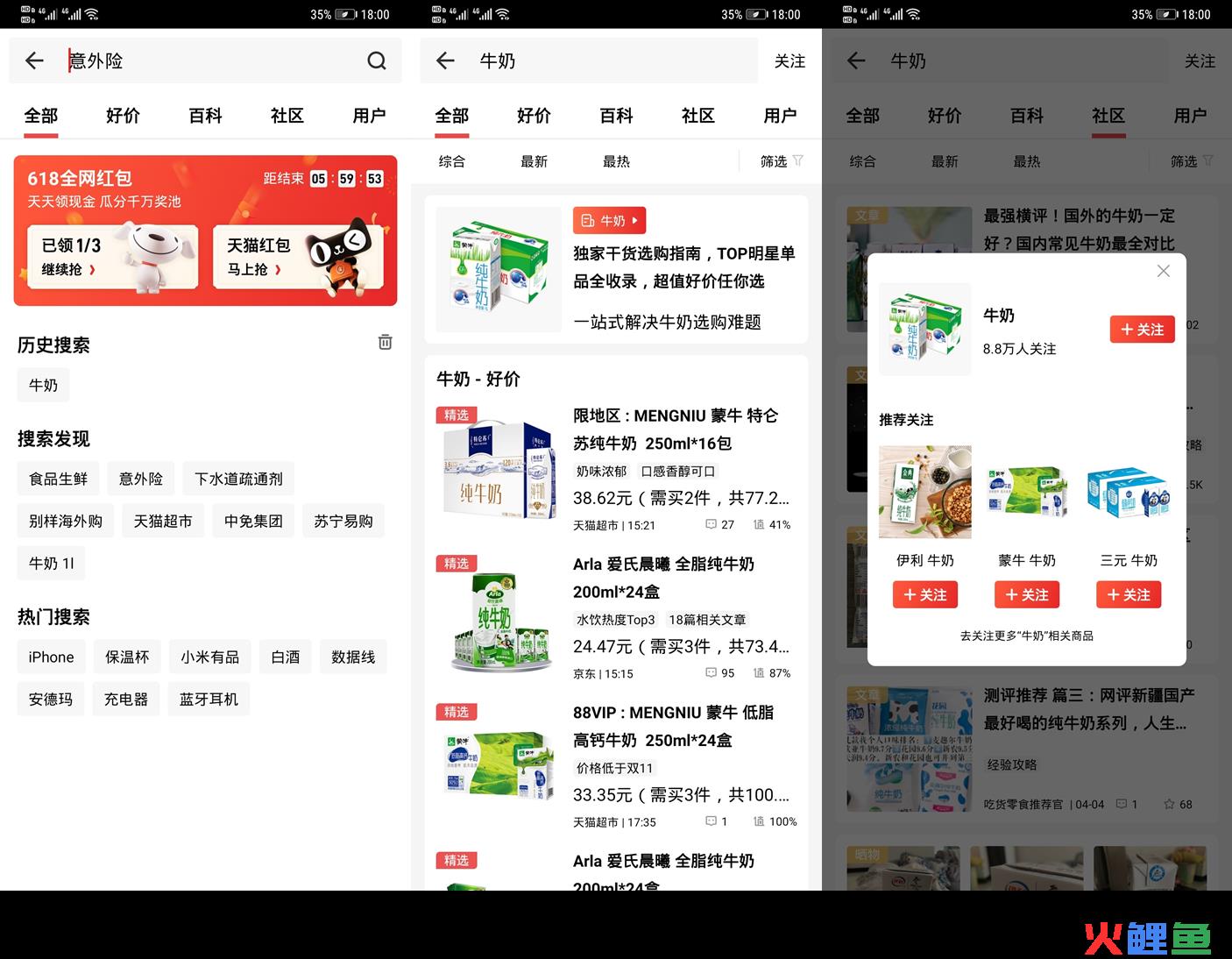
Task: Tap rating icon showing 41%
Action: click(x=759, y=524)
